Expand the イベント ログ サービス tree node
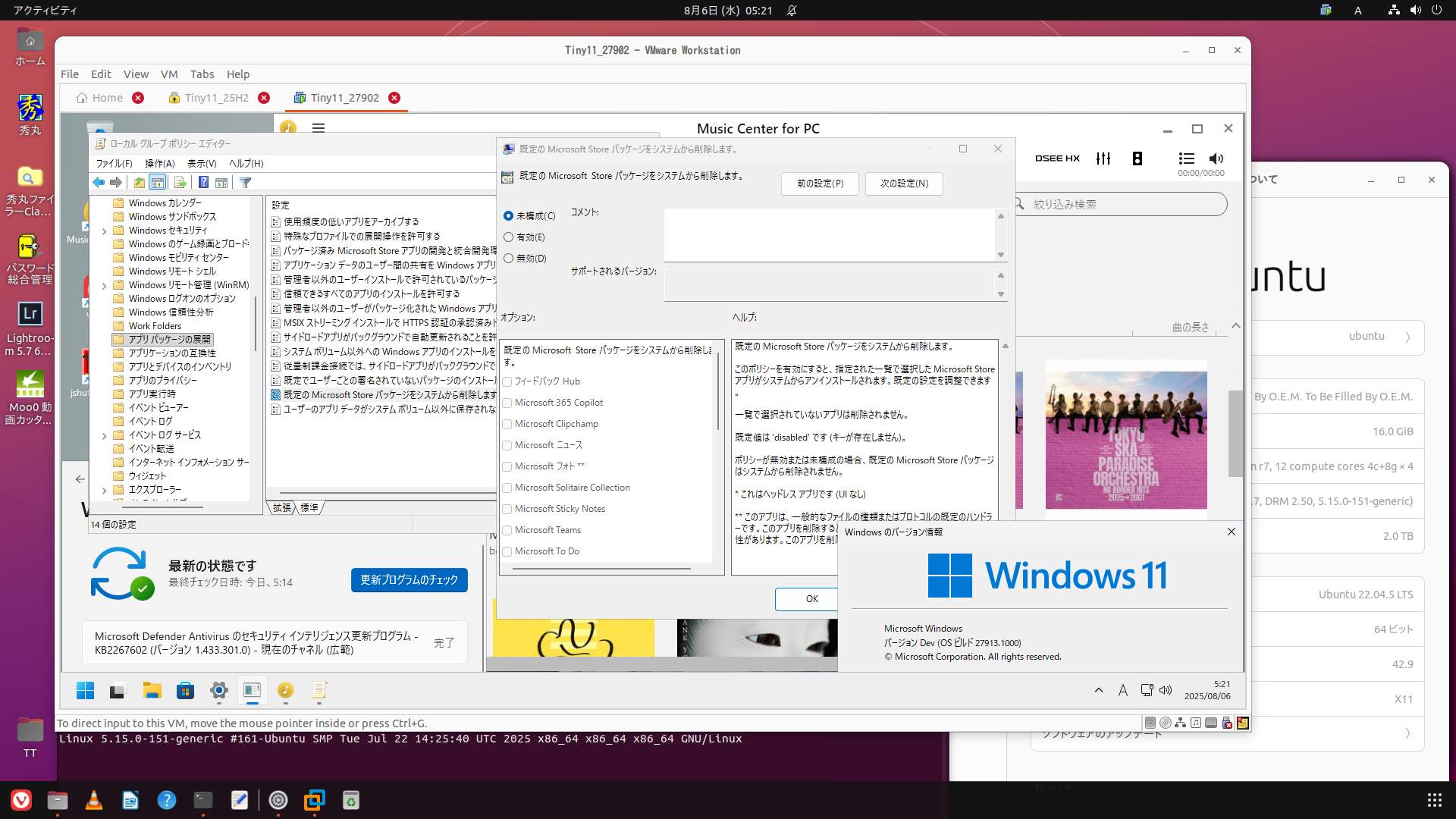 pyautogui.click(x=105, y=435)
